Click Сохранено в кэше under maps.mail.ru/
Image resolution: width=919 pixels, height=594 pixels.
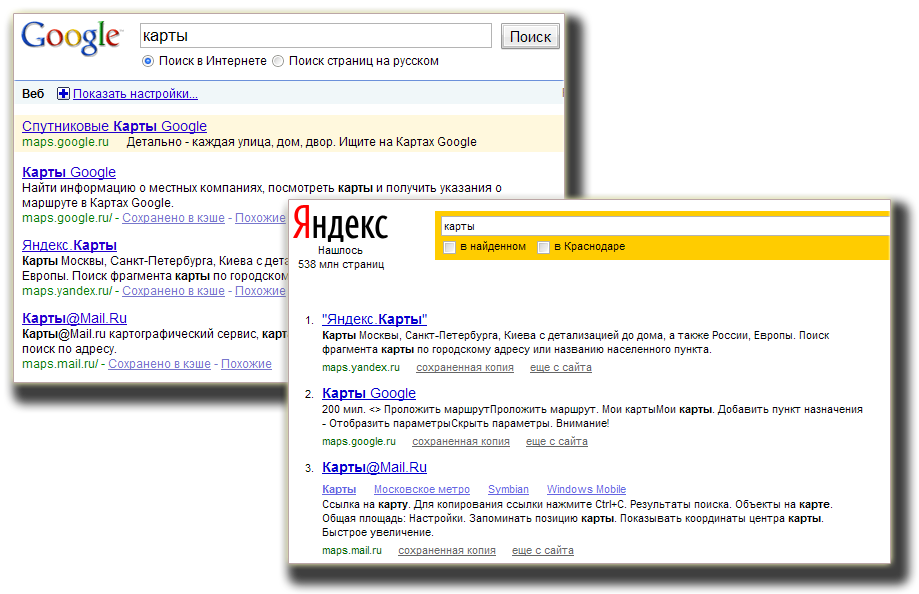pos(159,364)
